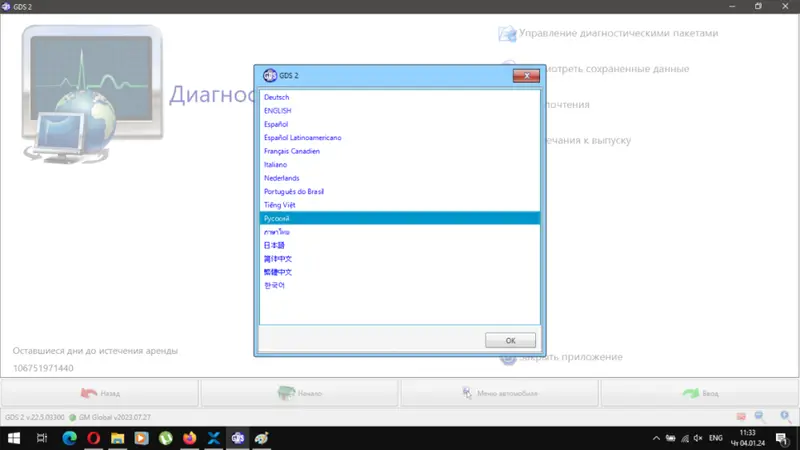800x450 pixels.
Task: Click GDS 2 v.22.5.03300 version text
Action: click(35, 417)
